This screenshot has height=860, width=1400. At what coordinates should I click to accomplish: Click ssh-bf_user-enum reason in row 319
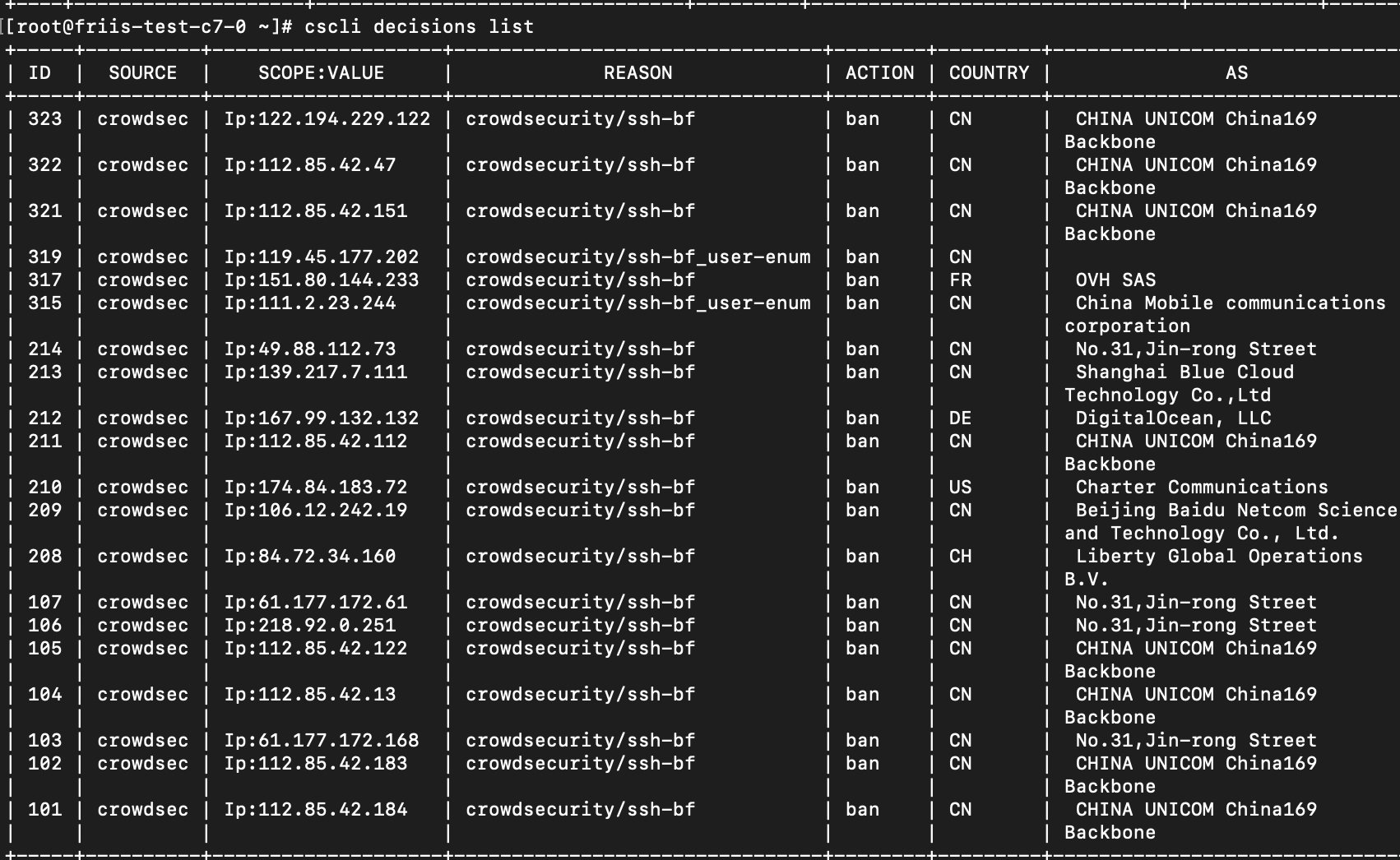coord(637,257)
